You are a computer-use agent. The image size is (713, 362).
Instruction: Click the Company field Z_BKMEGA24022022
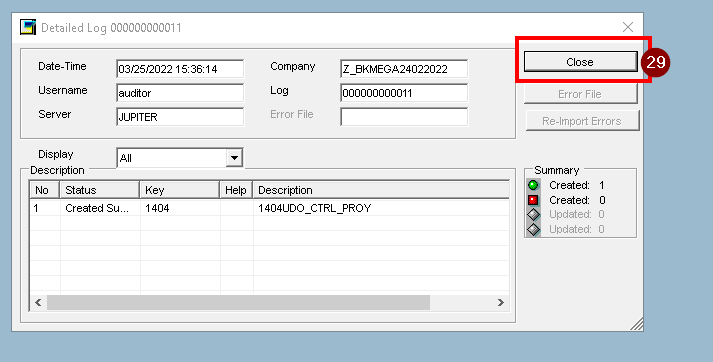coord(404,69)
